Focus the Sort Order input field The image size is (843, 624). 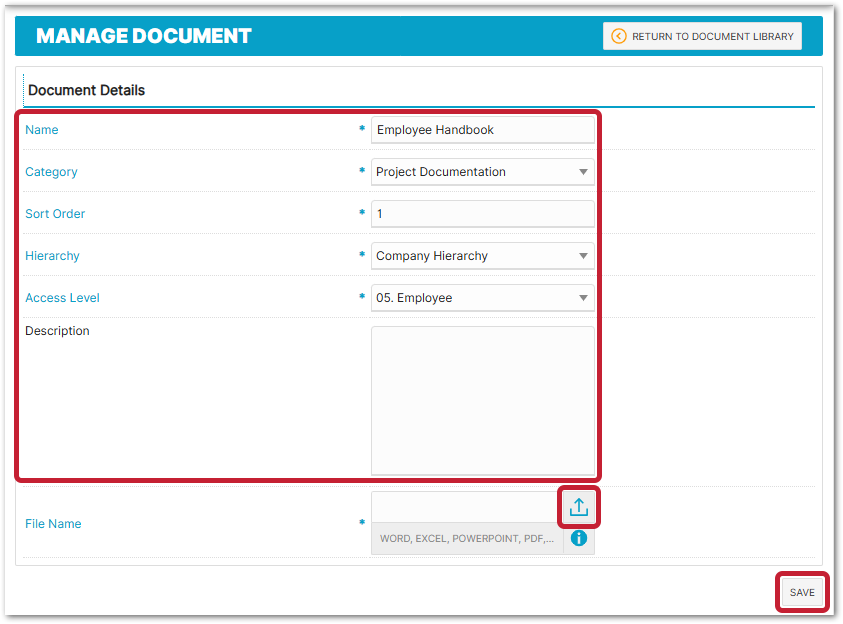[482, 214]
